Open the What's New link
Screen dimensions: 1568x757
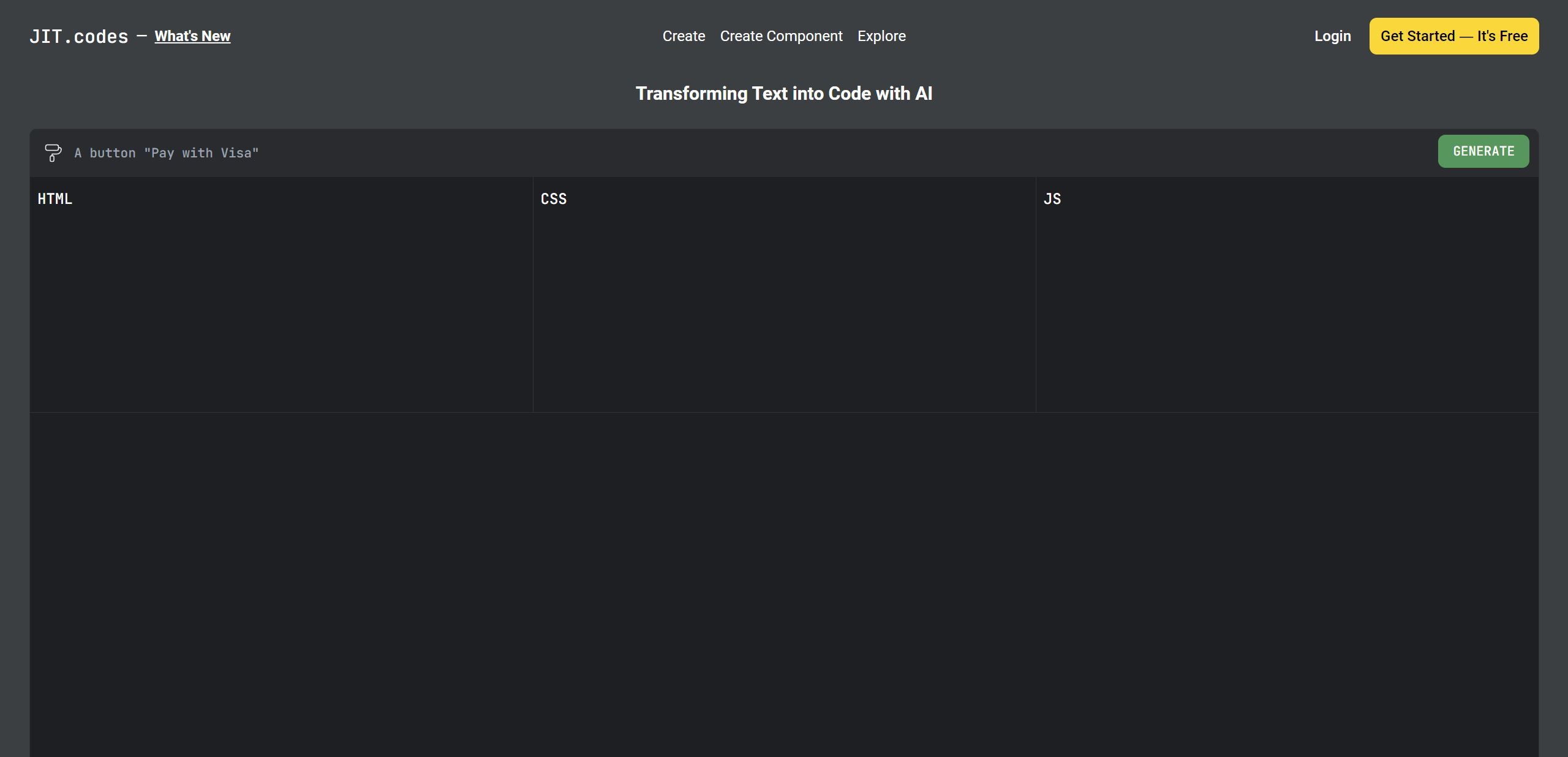pos(192,36)
